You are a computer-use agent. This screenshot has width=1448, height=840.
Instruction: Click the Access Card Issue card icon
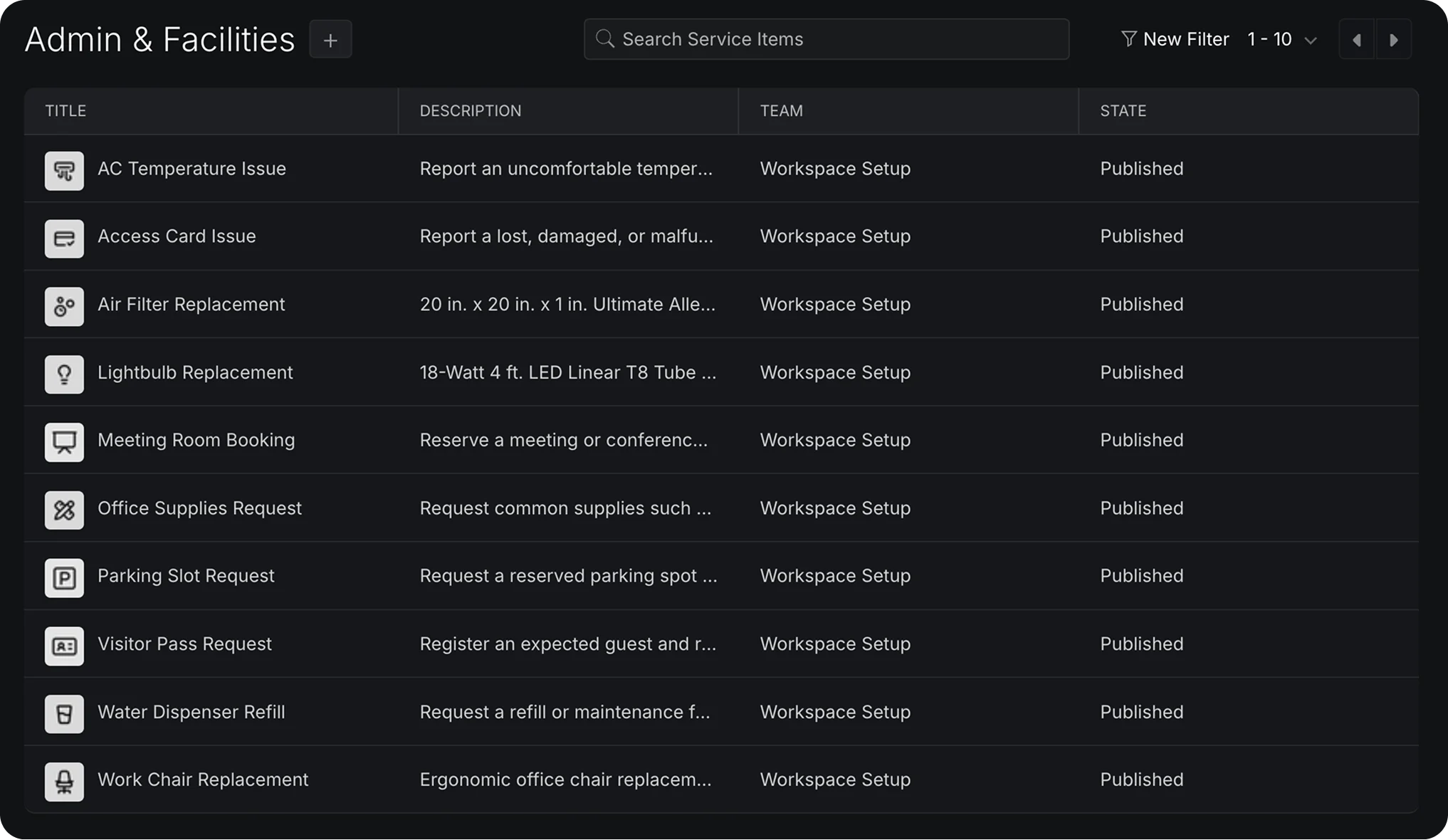click(64, 238)
